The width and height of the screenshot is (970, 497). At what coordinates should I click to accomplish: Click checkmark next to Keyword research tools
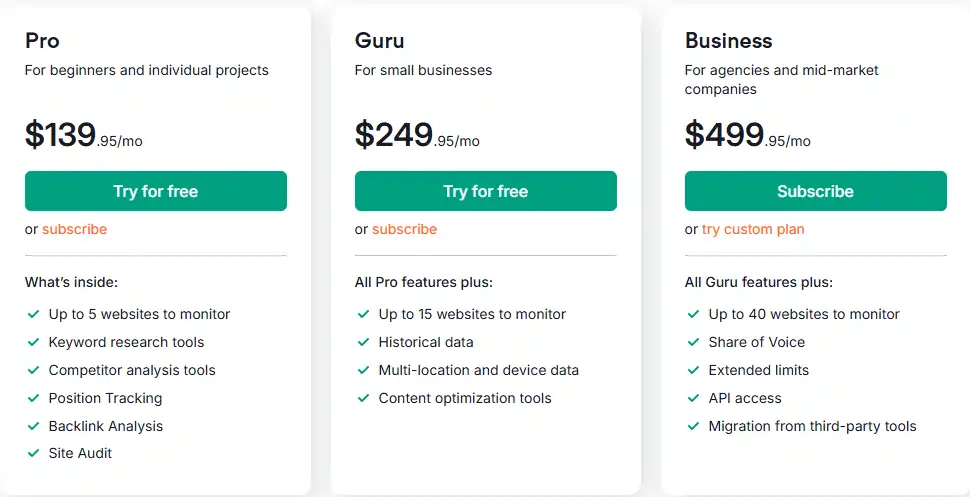click(x=33, y=342)
